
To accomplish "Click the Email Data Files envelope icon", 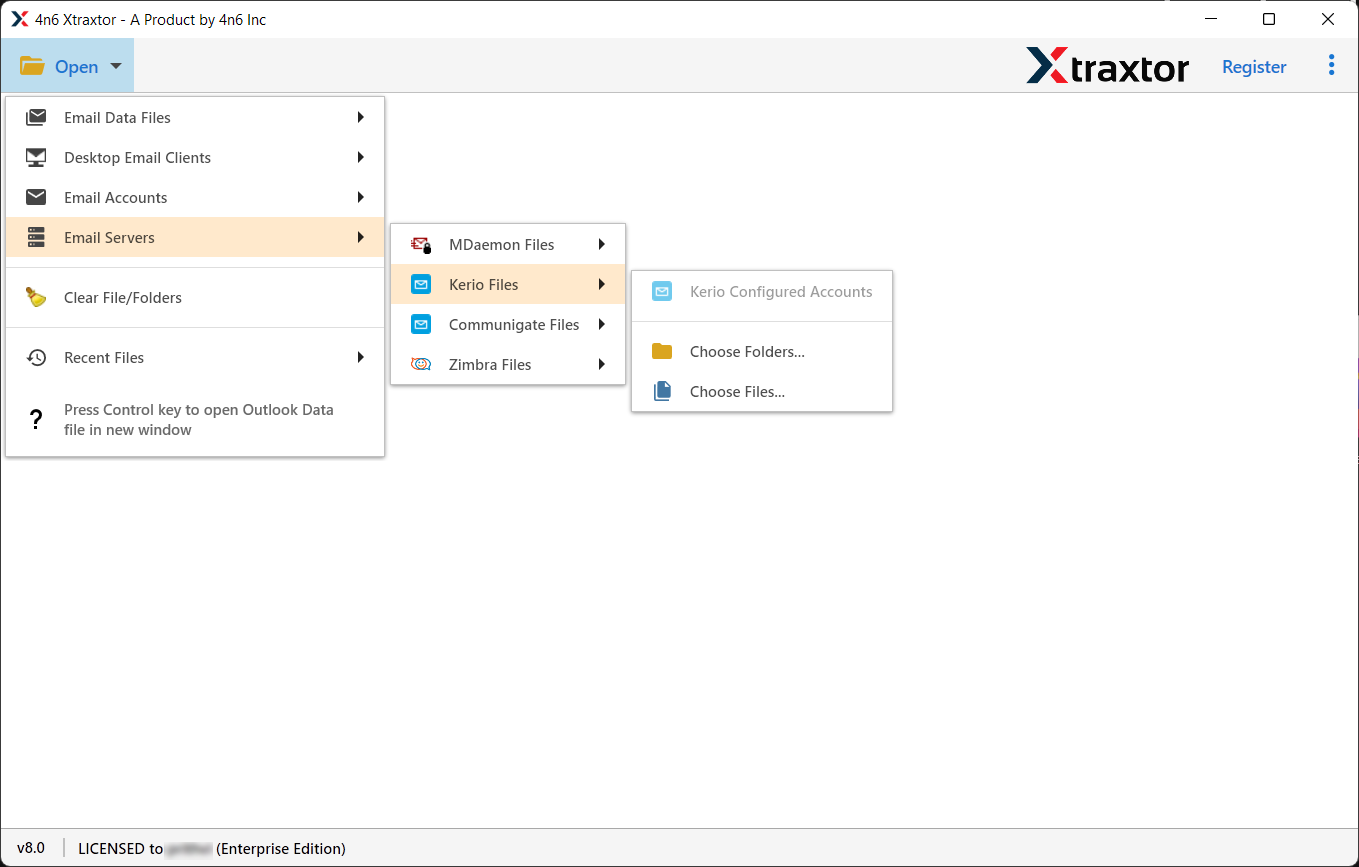I will click(x=36, y=117).
